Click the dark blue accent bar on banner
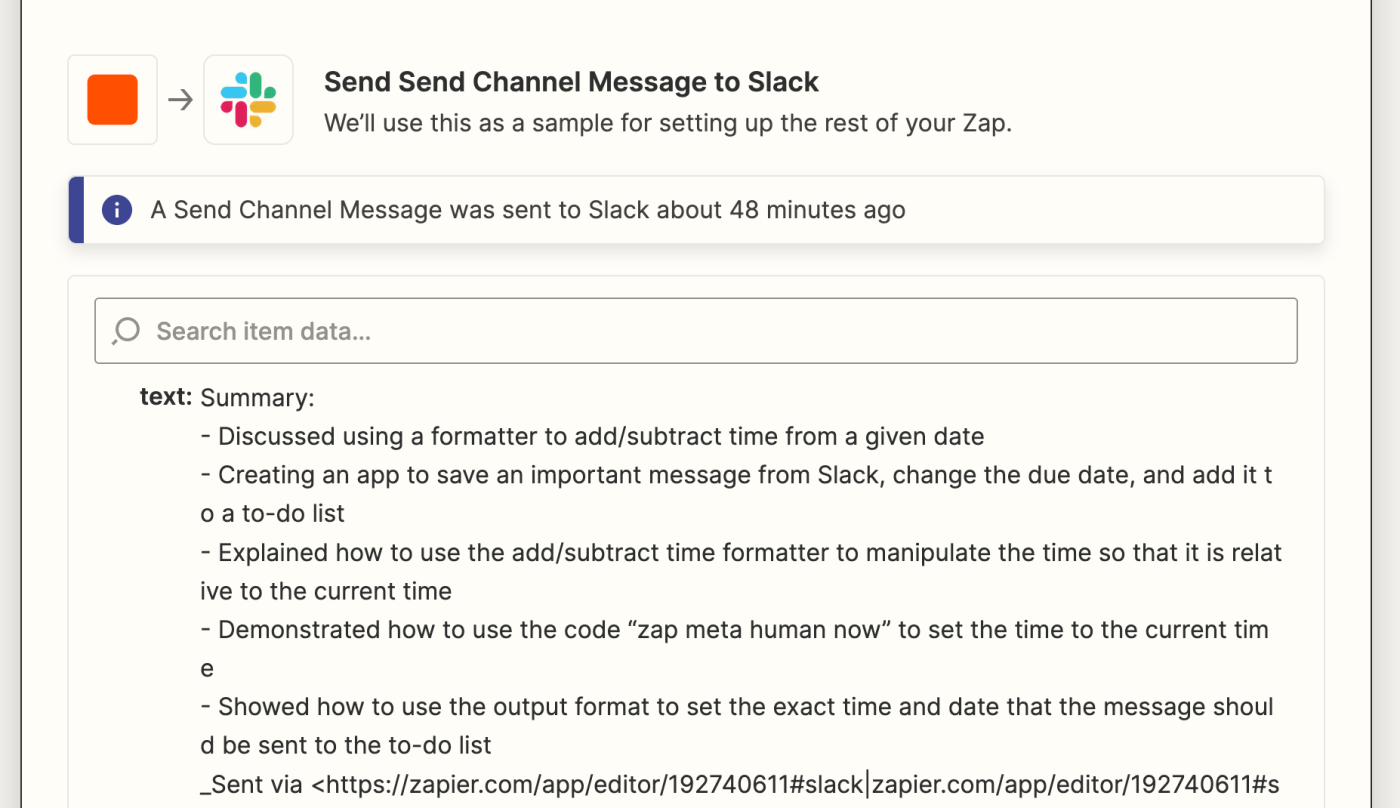The height and width of the screenshot is (808, 1400). pyautogui.click(x=76, y=210)
